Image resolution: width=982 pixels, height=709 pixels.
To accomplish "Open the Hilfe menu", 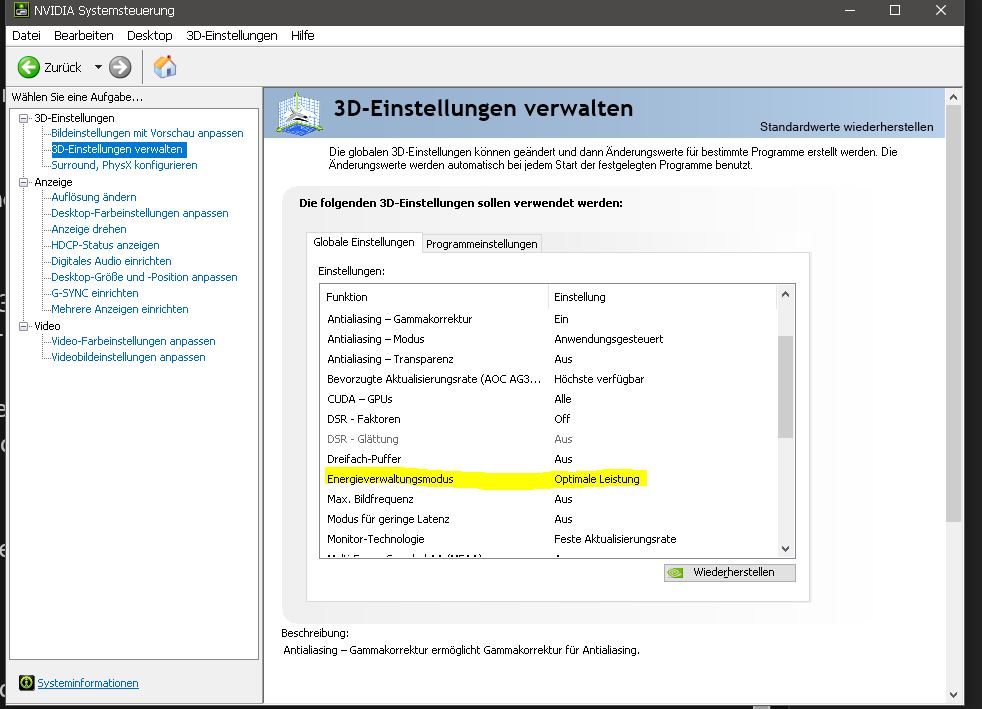I will coord(302,36).
